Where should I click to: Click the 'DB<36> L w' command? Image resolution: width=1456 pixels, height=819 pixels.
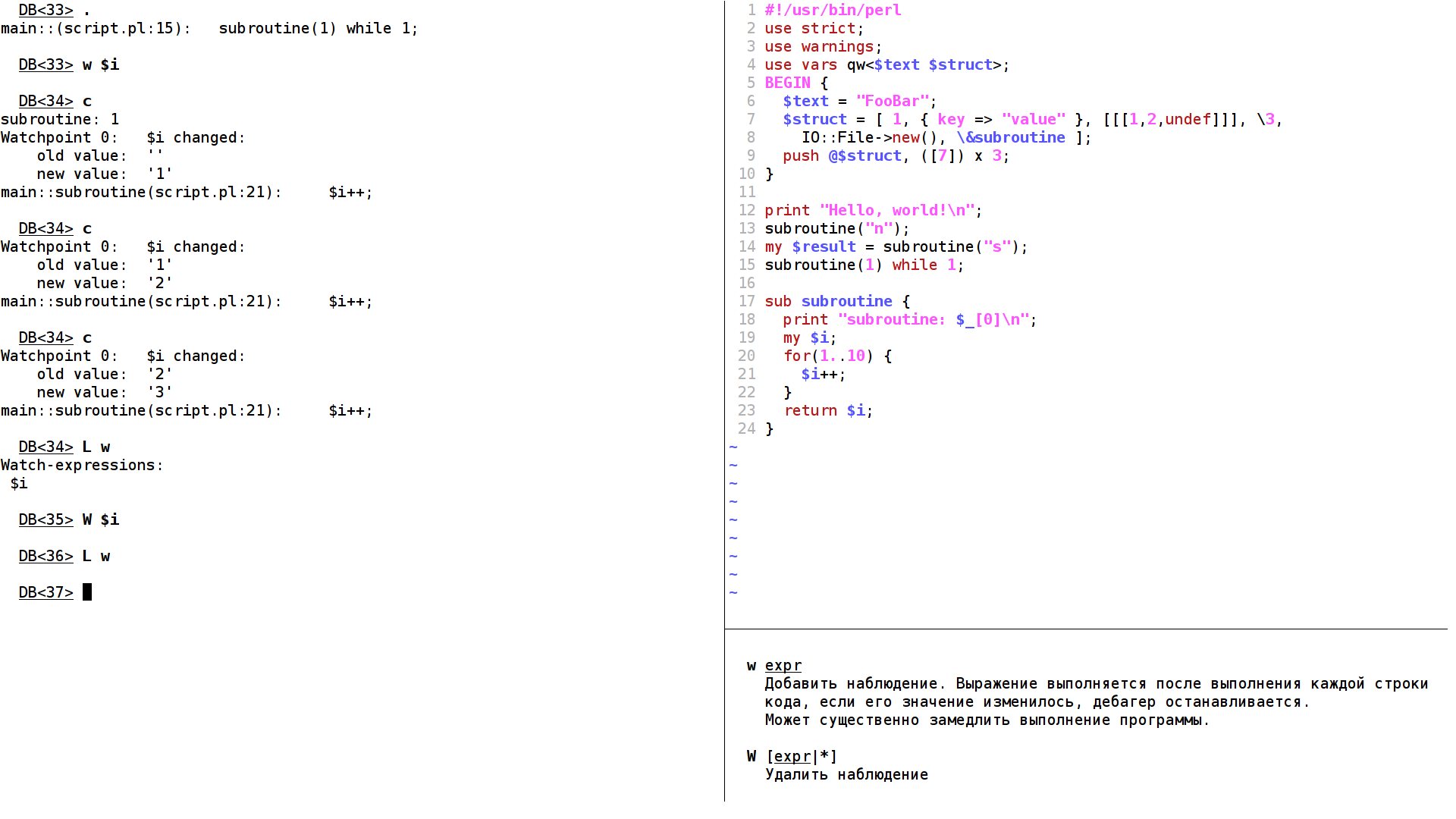click(x=64, y=556)
